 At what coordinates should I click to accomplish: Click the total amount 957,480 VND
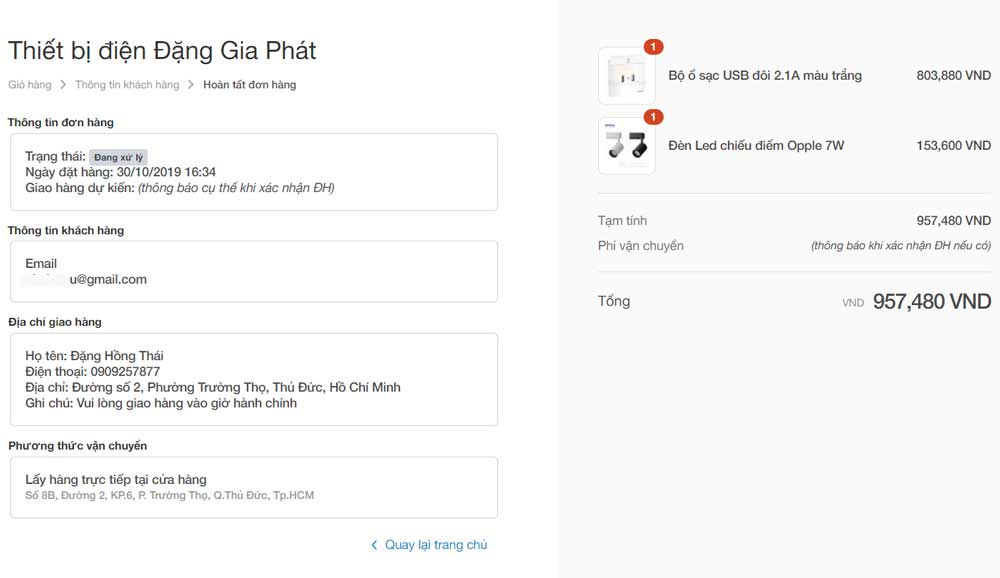[x=931, y=301]
